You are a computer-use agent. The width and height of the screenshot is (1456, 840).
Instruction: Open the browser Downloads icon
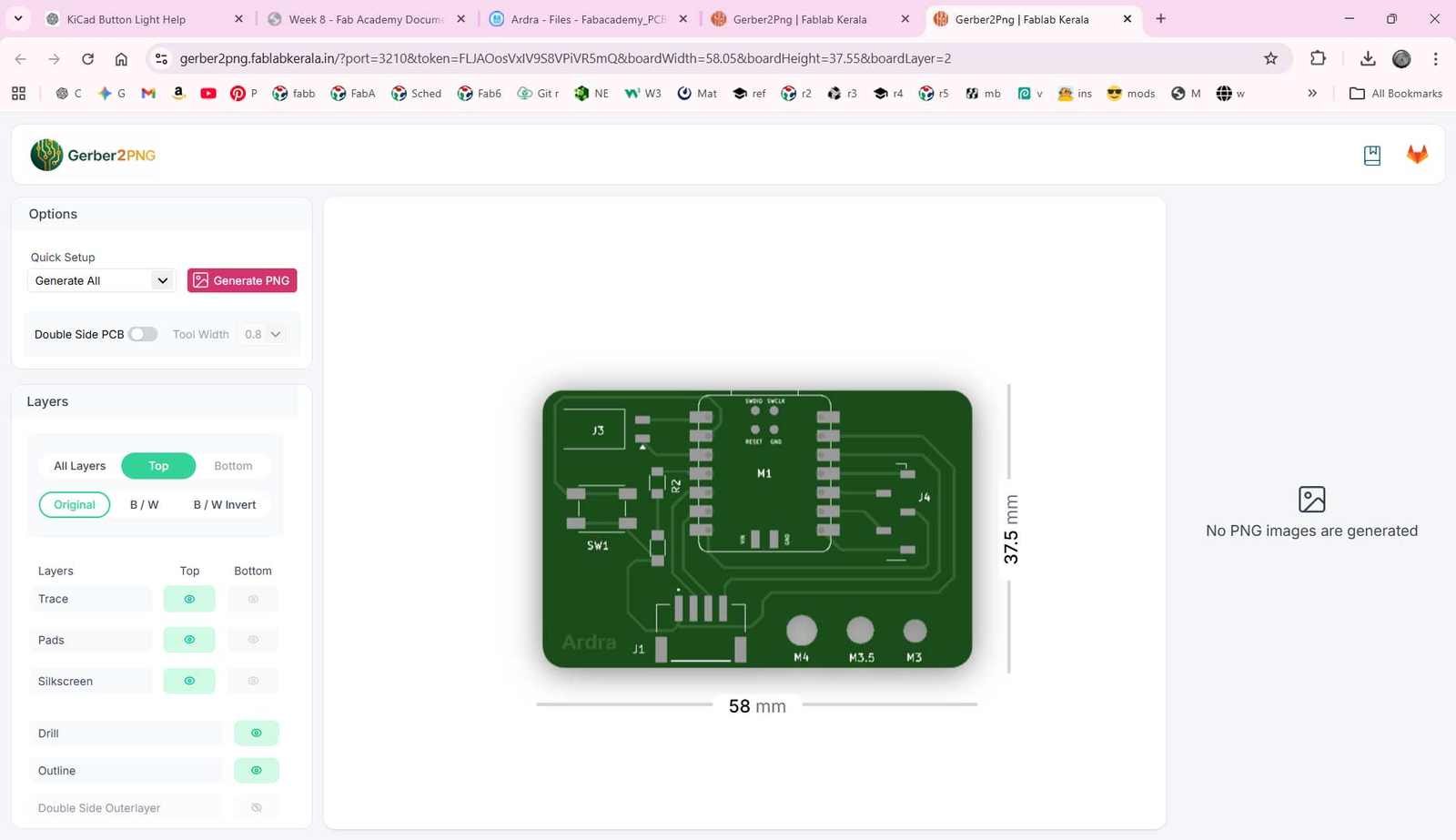[x=1367, y=58]
